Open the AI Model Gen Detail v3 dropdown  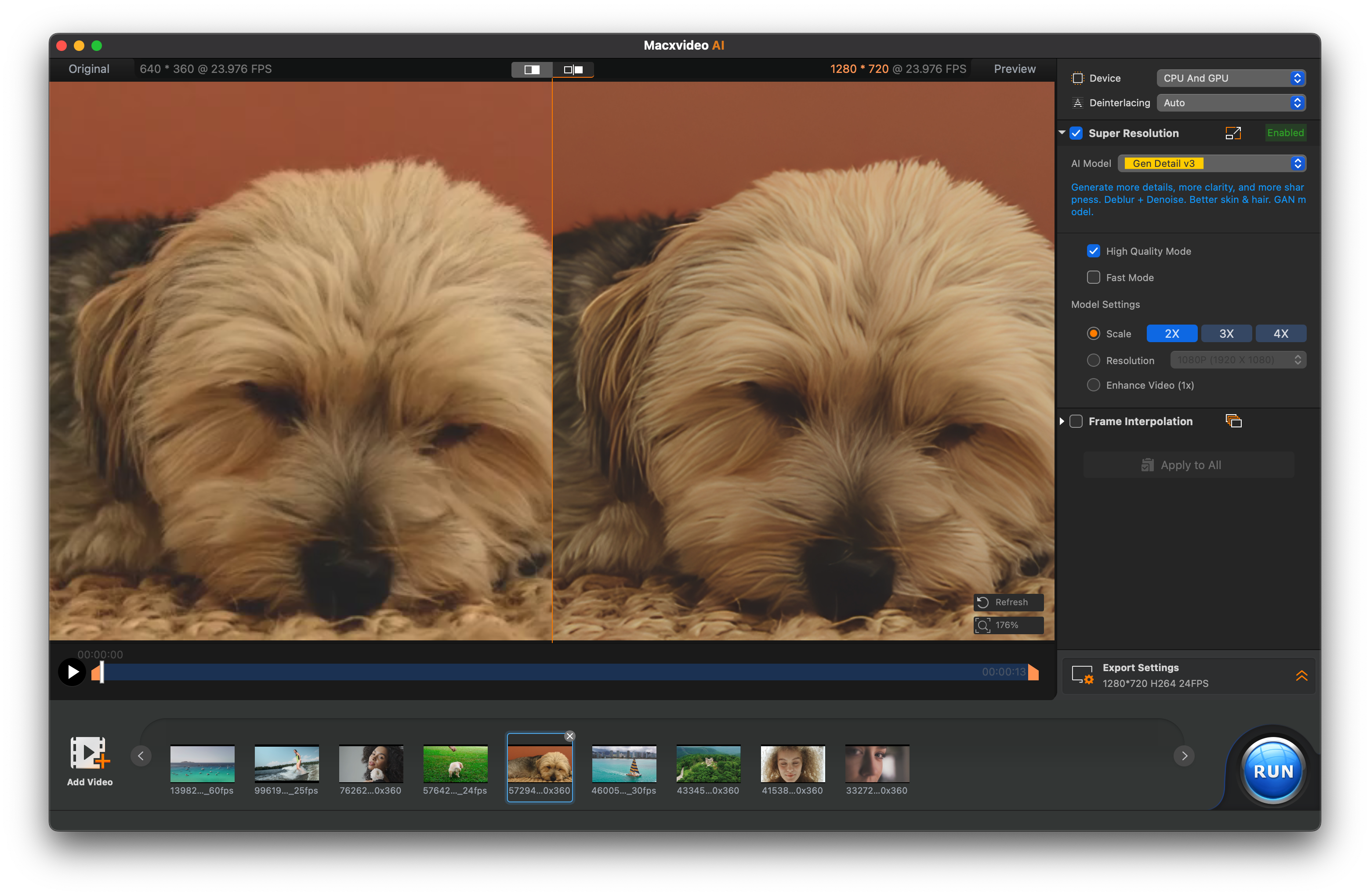1211,163
